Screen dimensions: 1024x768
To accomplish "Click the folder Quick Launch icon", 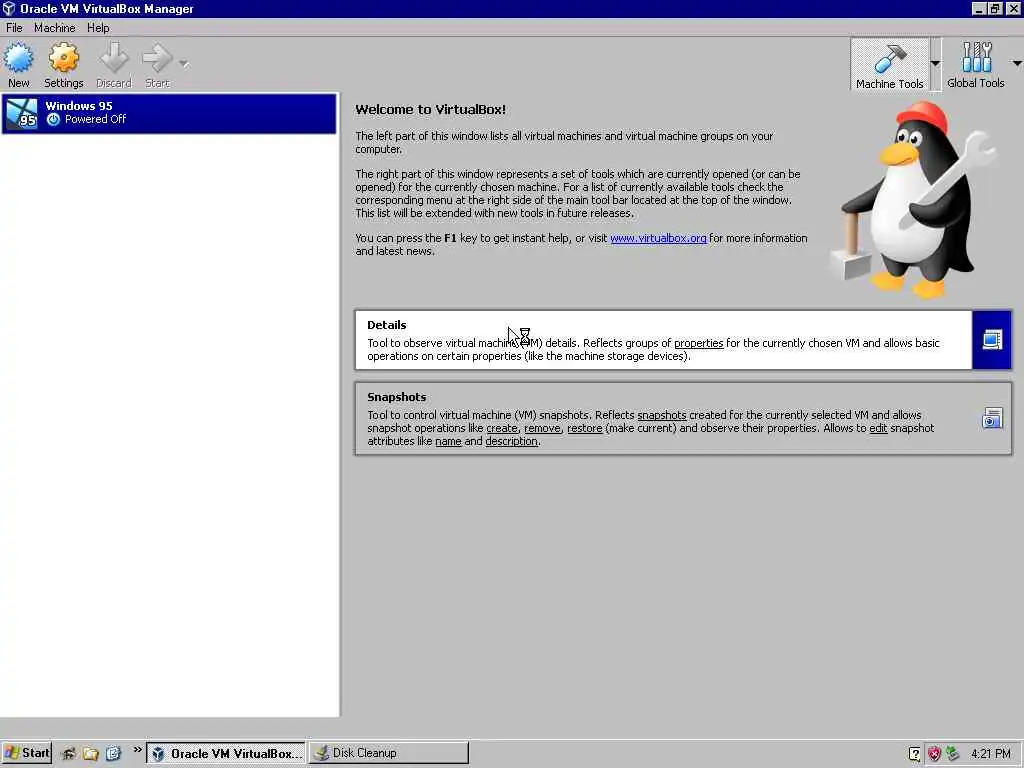I will pyautogui.click(x=91, y=753).
